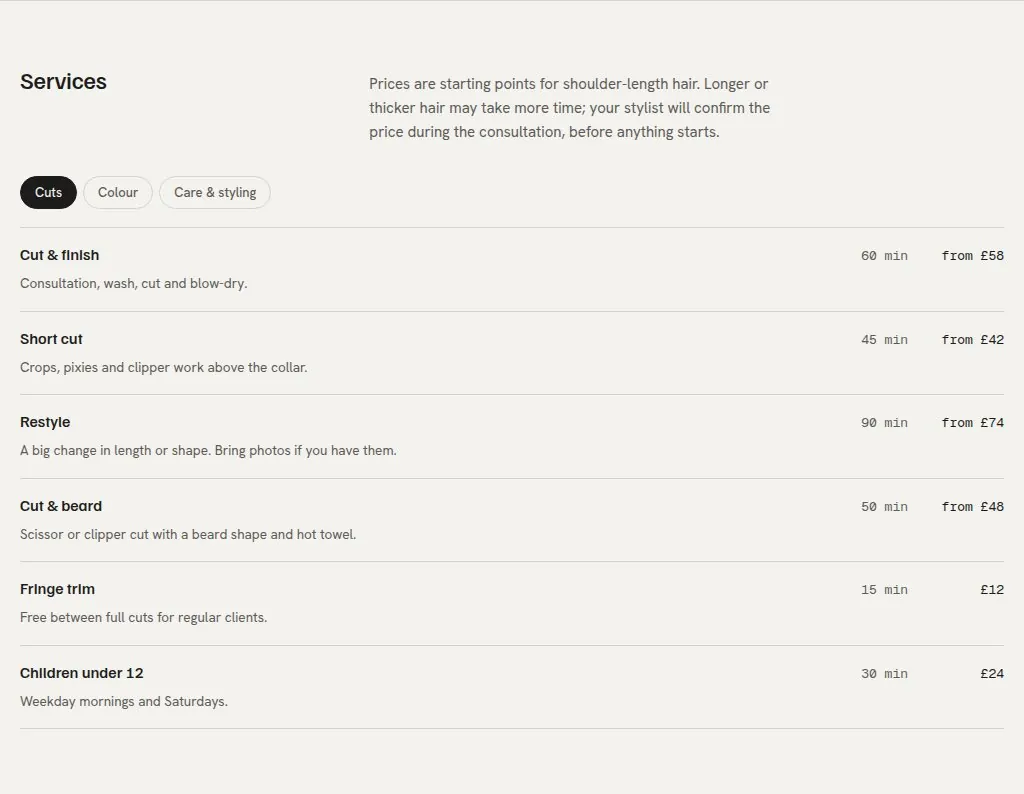Switch to the Colour tab
Image resolution: width=1024 pixels, height=794 pixels.
[x=118, y=193]
